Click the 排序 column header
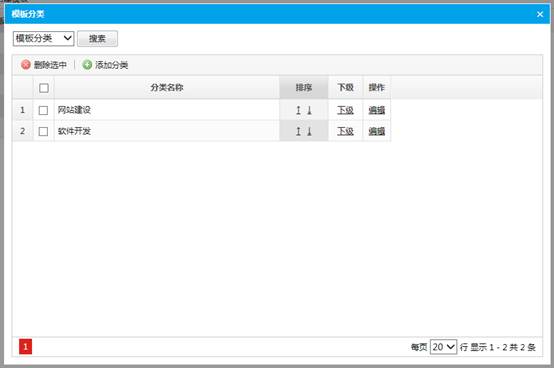This screenshot has height=368, width=554. [304, 88]
